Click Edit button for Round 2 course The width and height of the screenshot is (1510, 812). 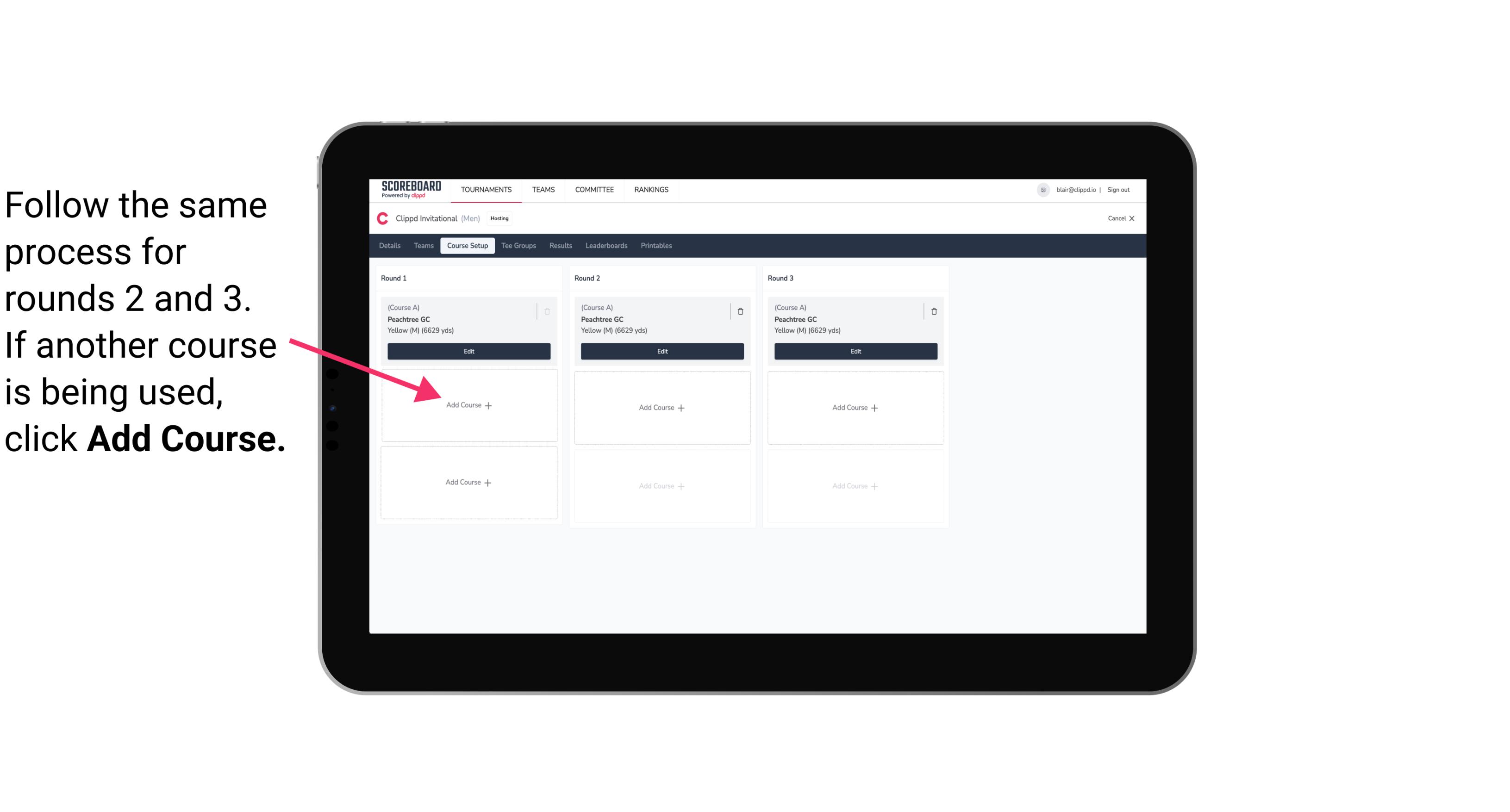coord(660,352)
